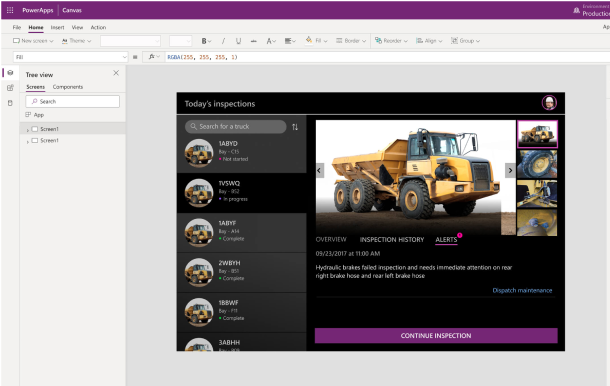Select the fourth thumbnail image
The image size is (610, 386).
(x=537, y=223)
